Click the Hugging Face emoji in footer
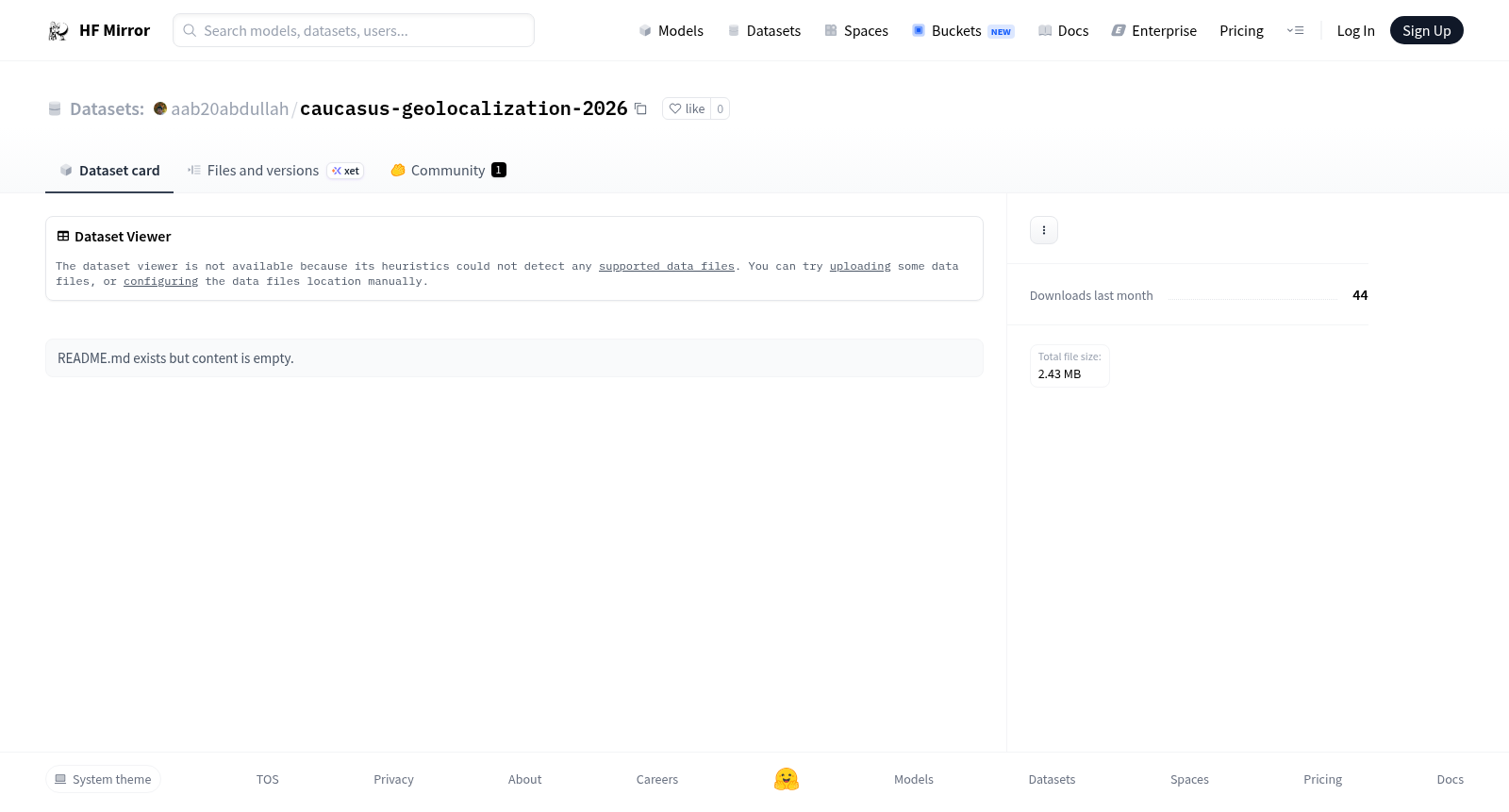 pyautogui.click(x=787, y=779)
